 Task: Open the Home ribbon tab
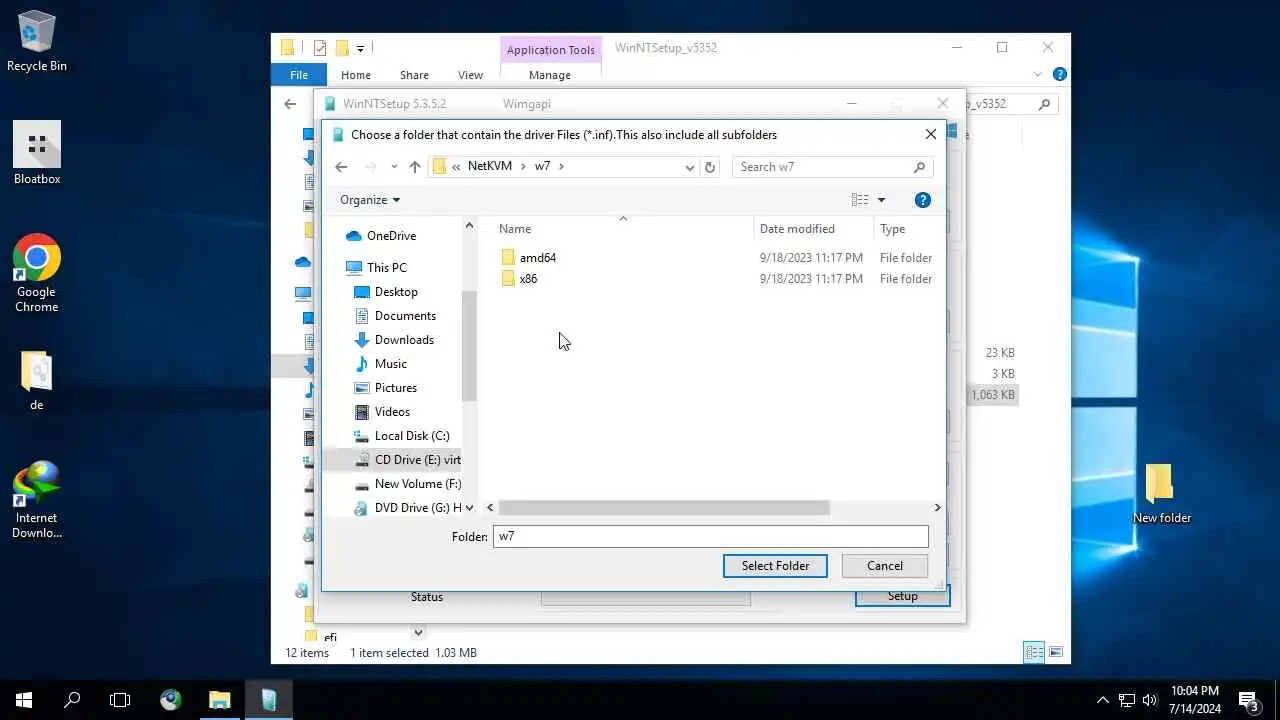[356, 75]
